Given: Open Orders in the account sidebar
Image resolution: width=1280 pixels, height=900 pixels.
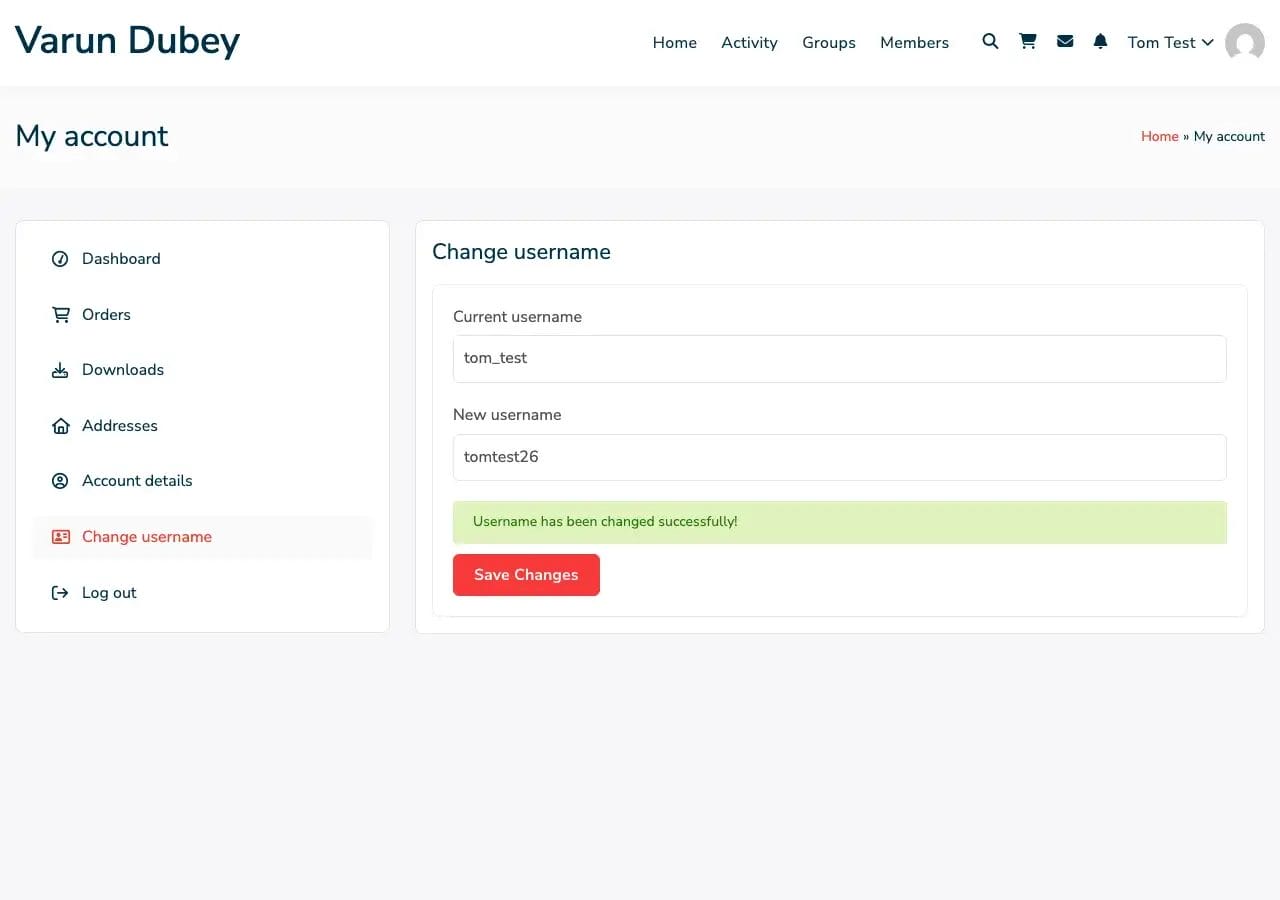Looking at the screenshot, I should point(106,315).
